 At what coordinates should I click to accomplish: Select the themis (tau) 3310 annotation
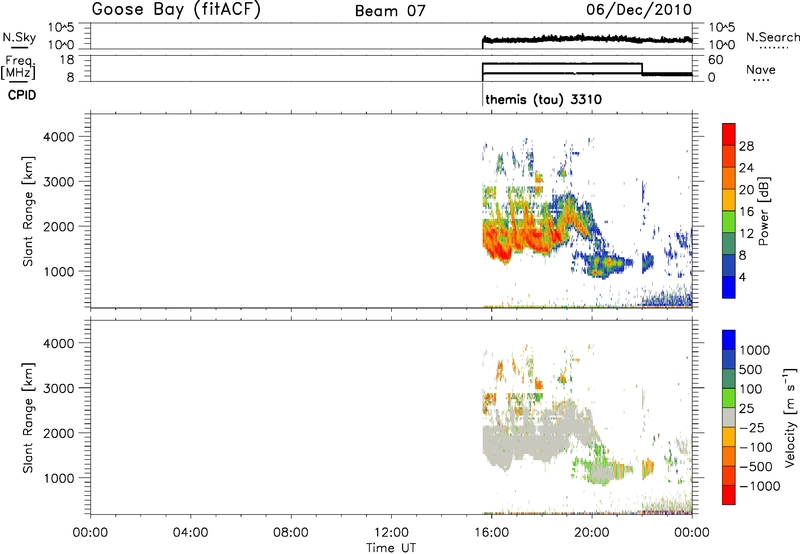point(543,99)
